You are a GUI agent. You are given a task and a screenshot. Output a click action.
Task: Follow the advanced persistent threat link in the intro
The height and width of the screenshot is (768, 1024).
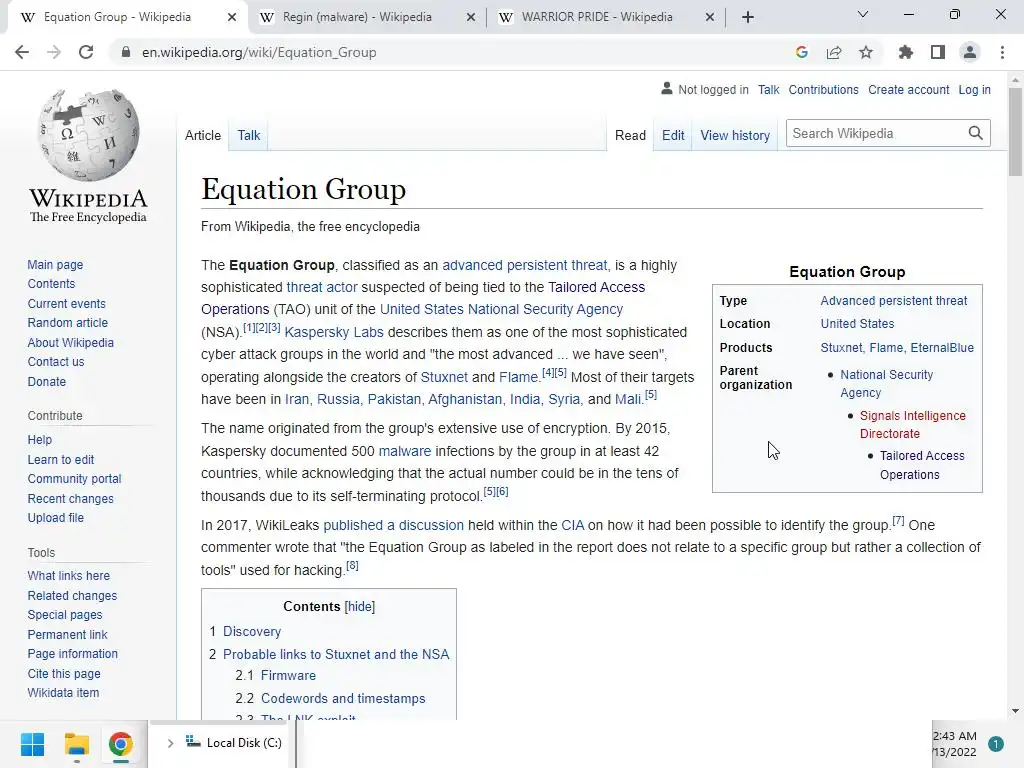(524, 265)
